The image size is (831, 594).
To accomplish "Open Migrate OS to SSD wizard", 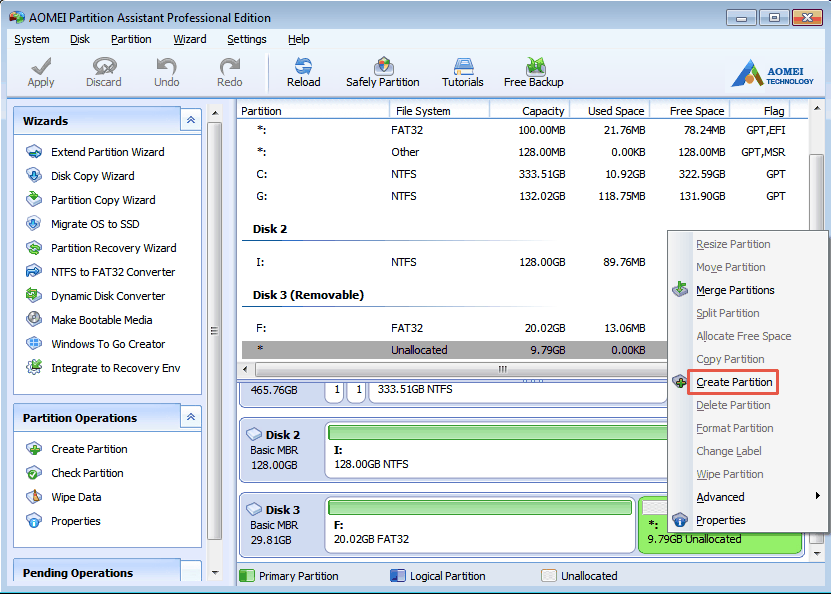I will click(x=95, y=224).
